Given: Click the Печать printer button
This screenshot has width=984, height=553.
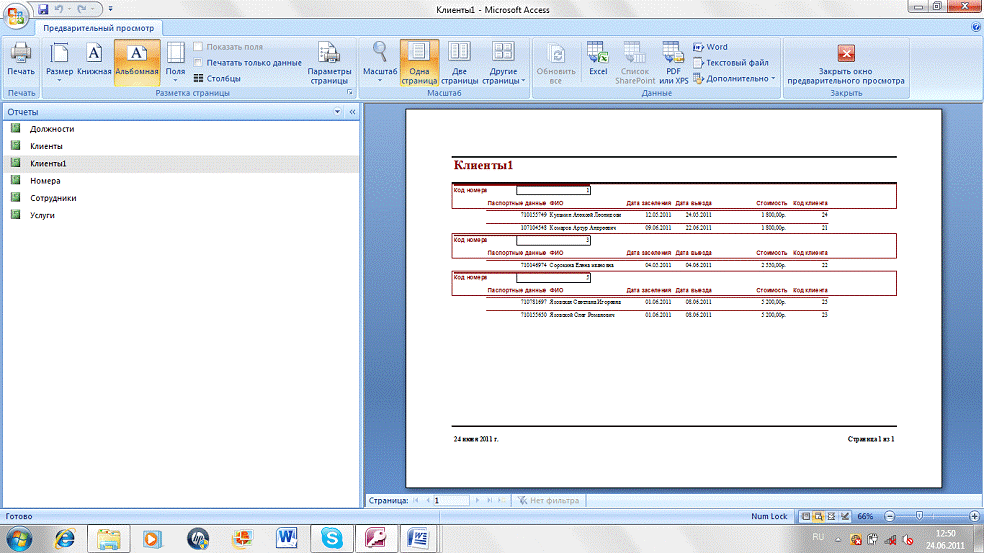Looking at the screenshot, I should click(21, 62).
